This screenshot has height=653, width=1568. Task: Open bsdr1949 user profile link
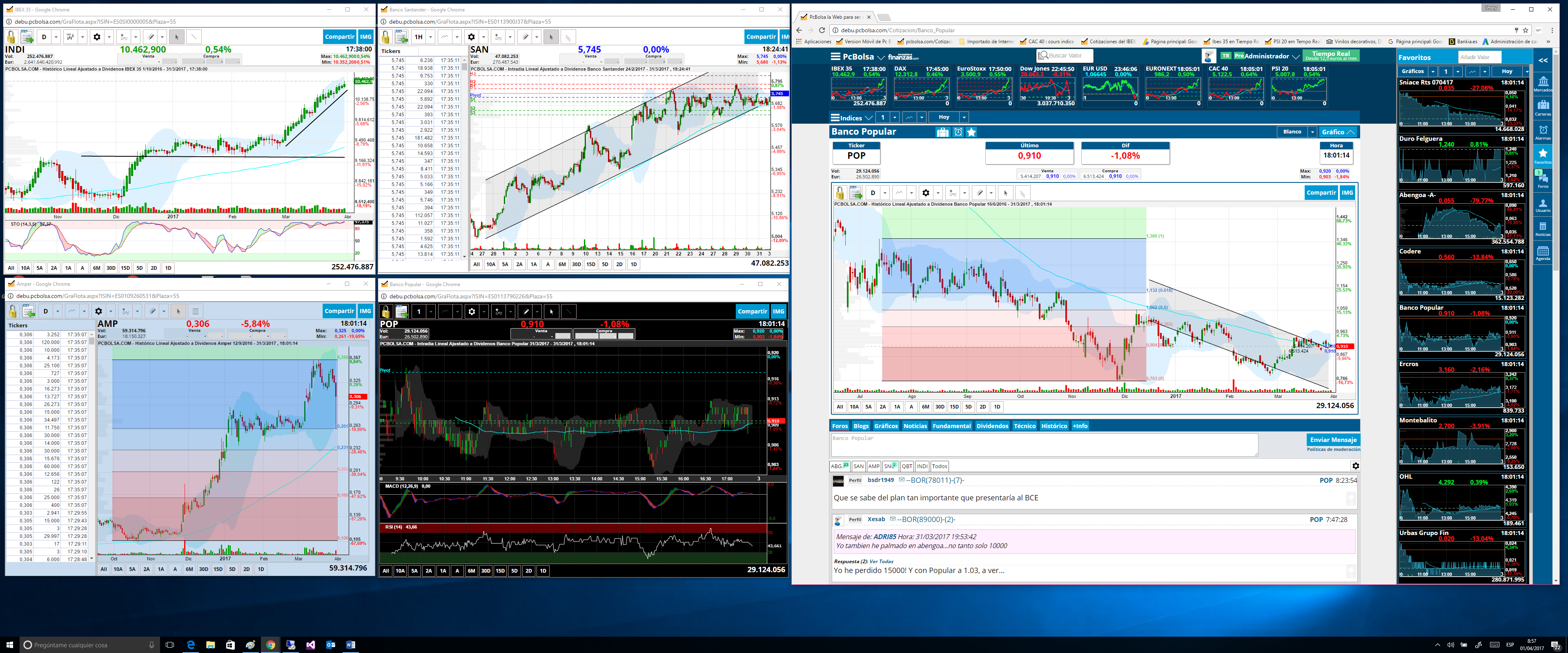coord(880,480)
